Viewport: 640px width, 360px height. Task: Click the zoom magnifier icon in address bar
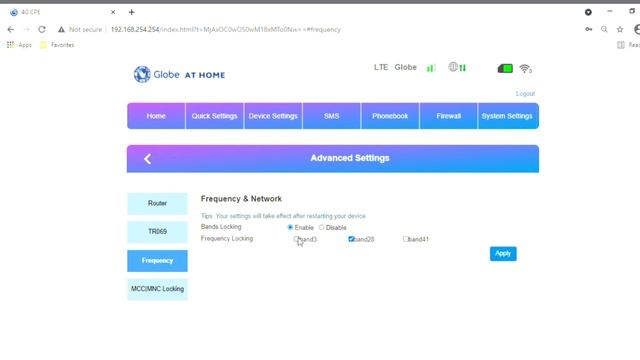point(604,29)
